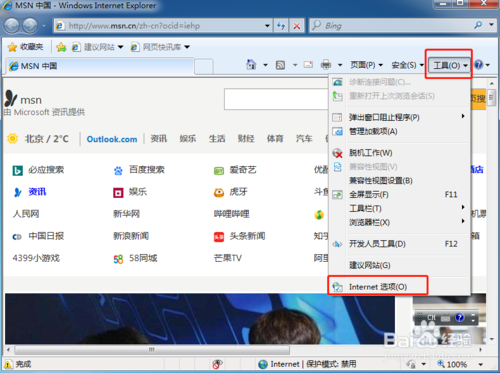Click the Bing 必应搜索 icon
500x373 pixels.
tap(17, 171)
